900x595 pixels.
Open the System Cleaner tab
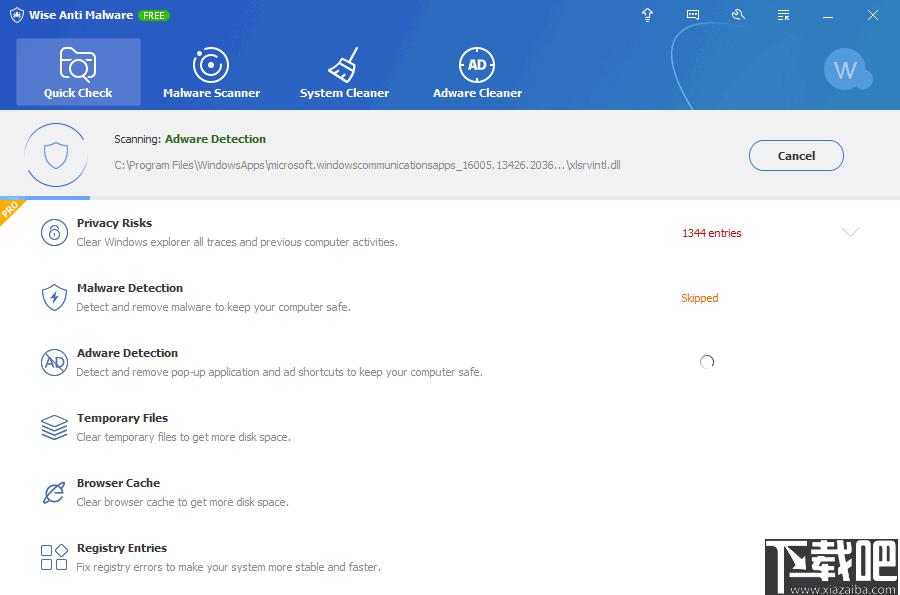coord(344,72)
